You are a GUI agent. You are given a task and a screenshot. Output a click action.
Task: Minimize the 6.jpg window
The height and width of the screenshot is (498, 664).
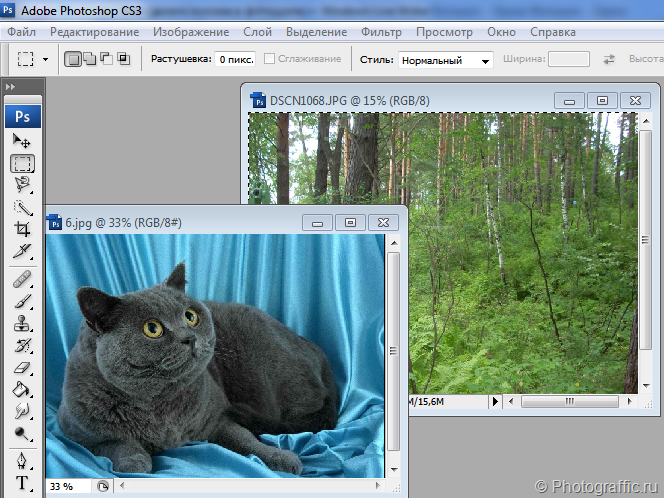pyautogui.click(x=317, y=223)
